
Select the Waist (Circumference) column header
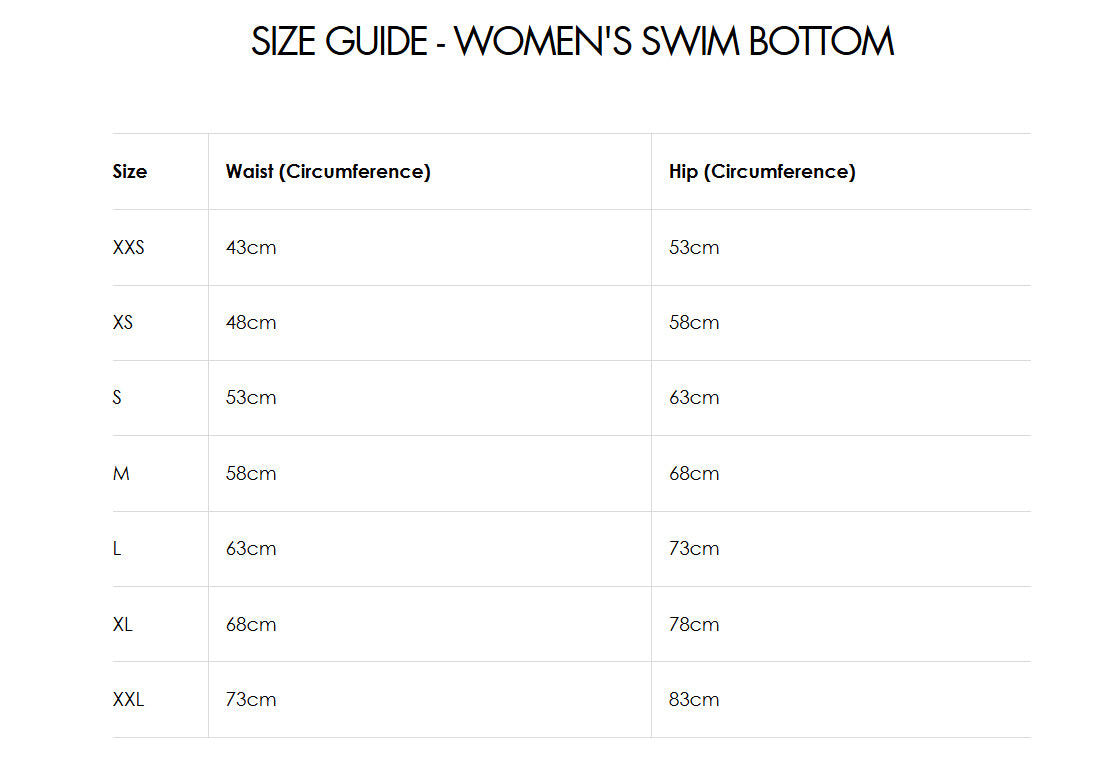(328, 172)
